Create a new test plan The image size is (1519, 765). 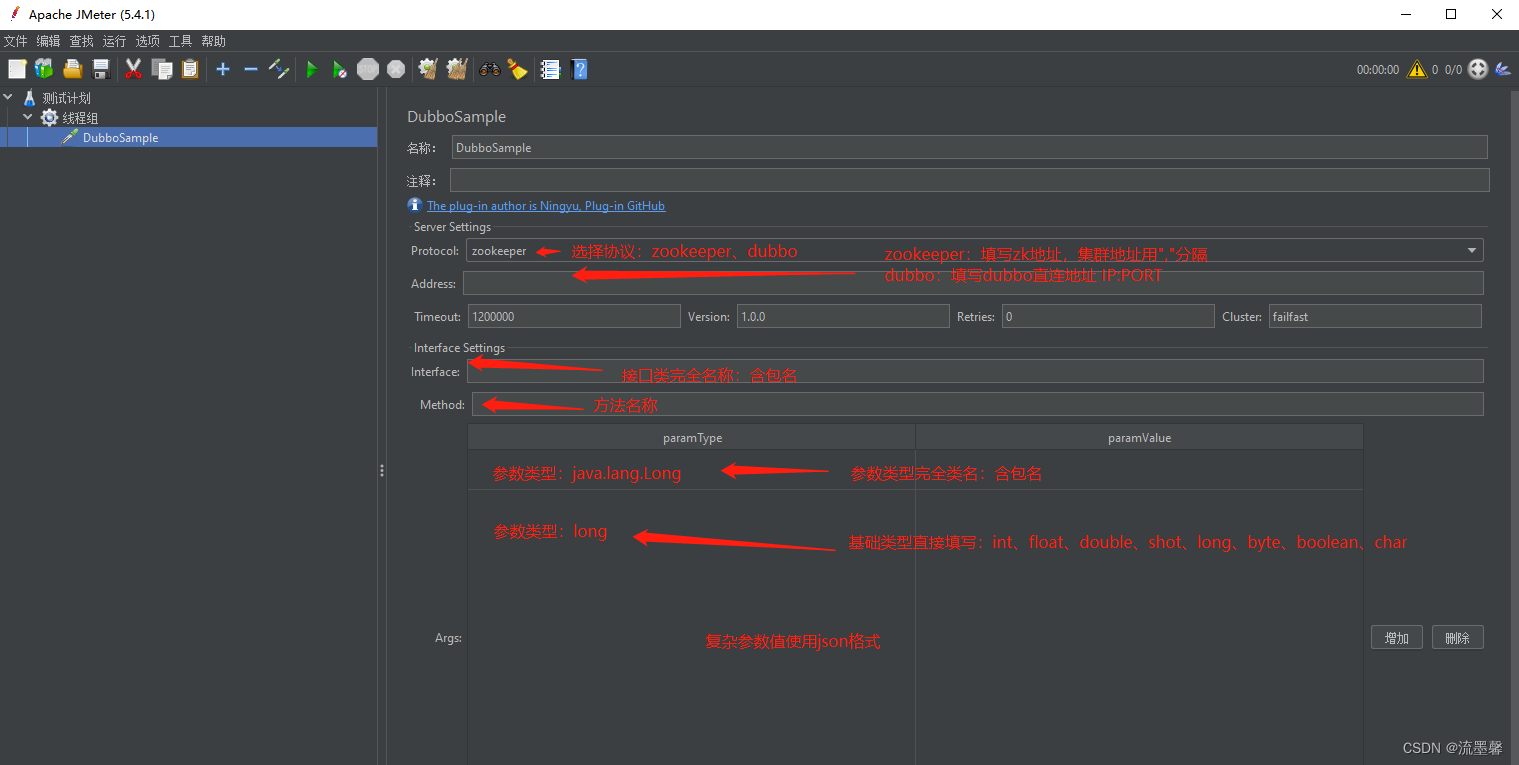(17, 69)
